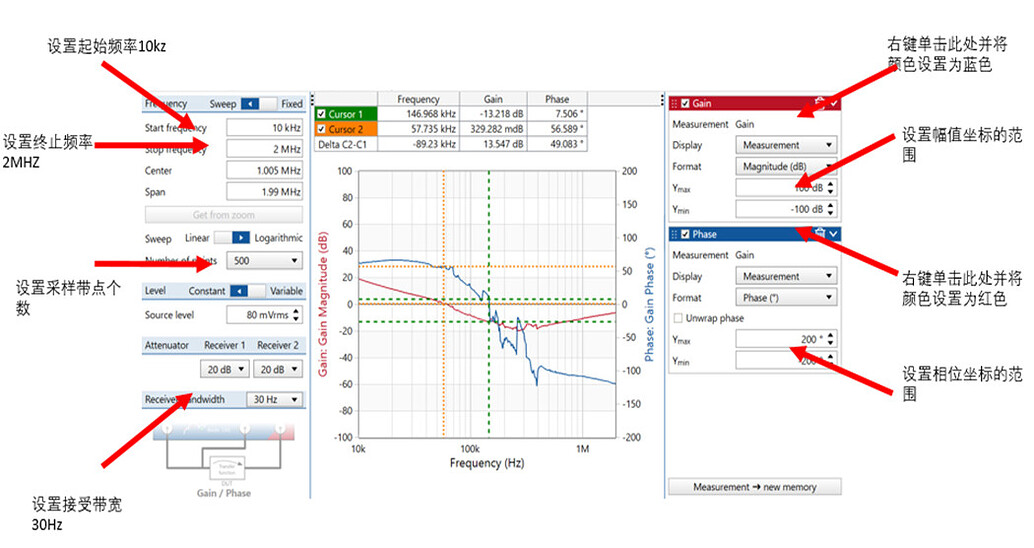The image size is (1034, 548).
Task: Open the Receiver 1 attenuator 20 dB dropdown
Action: tap(222, 369)
